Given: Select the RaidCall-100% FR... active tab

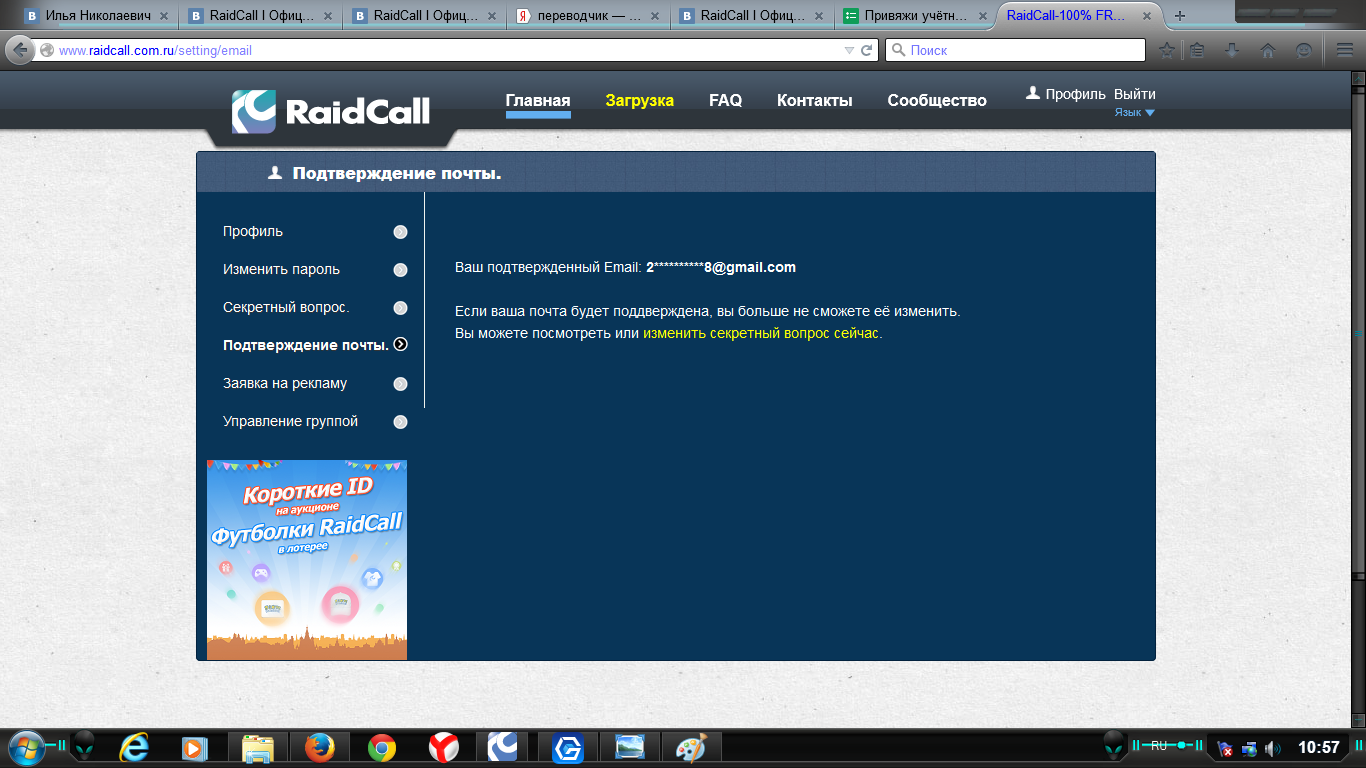Looking at the screenshot, I should click(x=1078, y=16).
